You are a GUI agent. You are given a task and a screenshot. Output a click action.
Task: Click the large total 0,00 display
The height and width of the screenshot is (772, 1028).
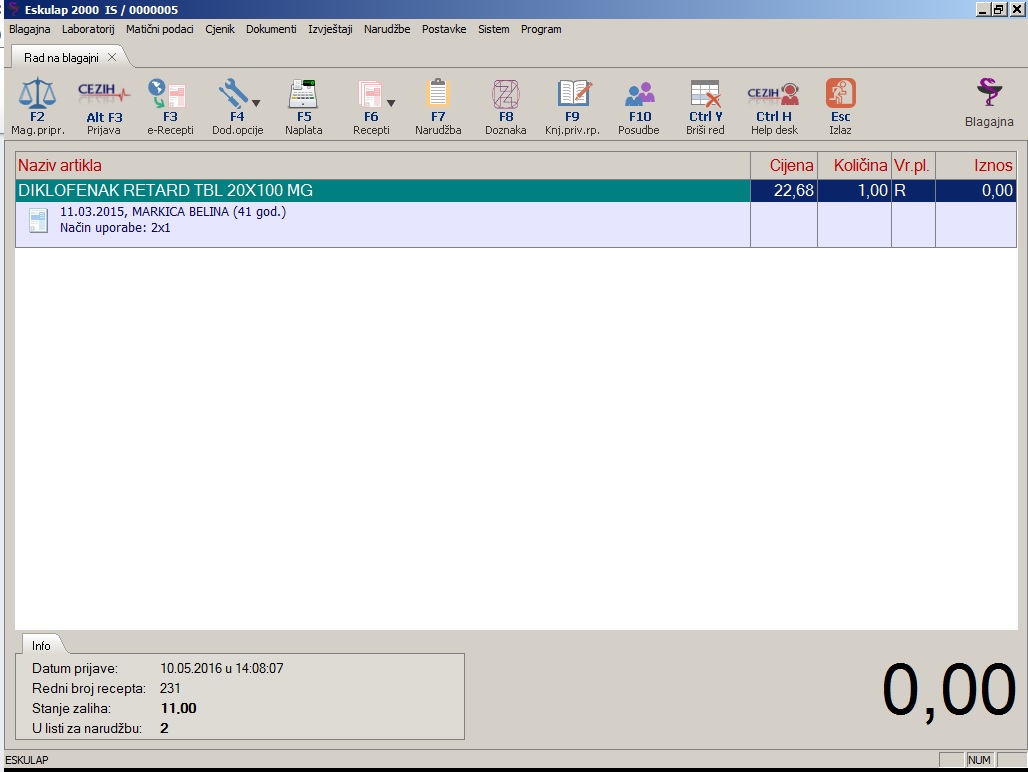[x=949, y=690]
